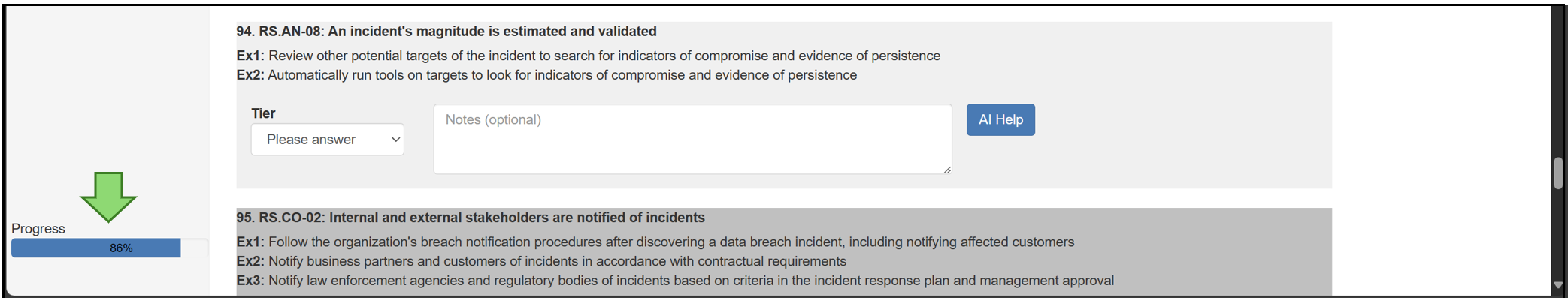The height and width of the screenshot is (298, 1568).
Task: Click Ex1 text about breach notification procedures
Action: coord(655,242)
